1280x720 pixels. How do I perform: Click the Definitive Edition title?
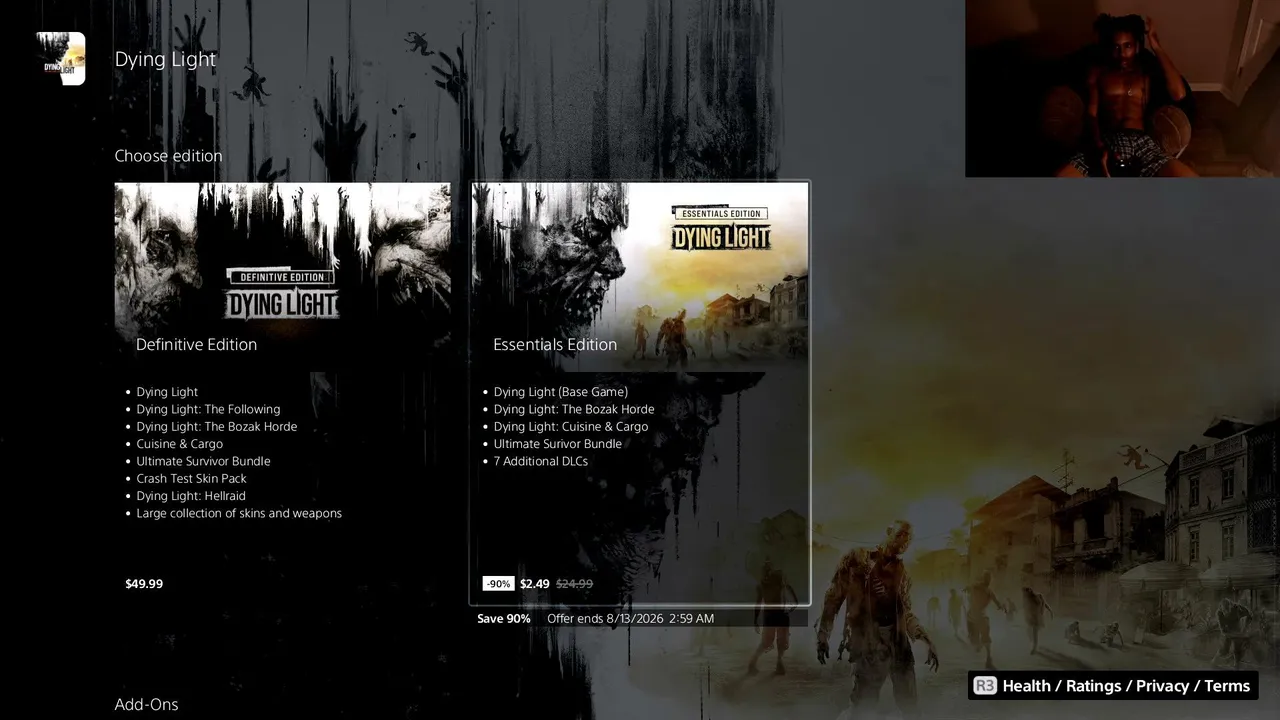(x=196, y=344)
